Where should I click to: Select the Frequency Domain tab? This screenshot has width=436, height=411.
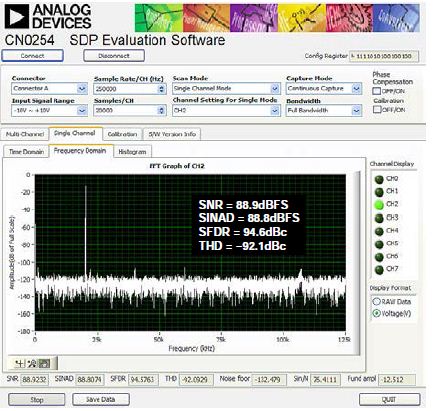point(80,151)
